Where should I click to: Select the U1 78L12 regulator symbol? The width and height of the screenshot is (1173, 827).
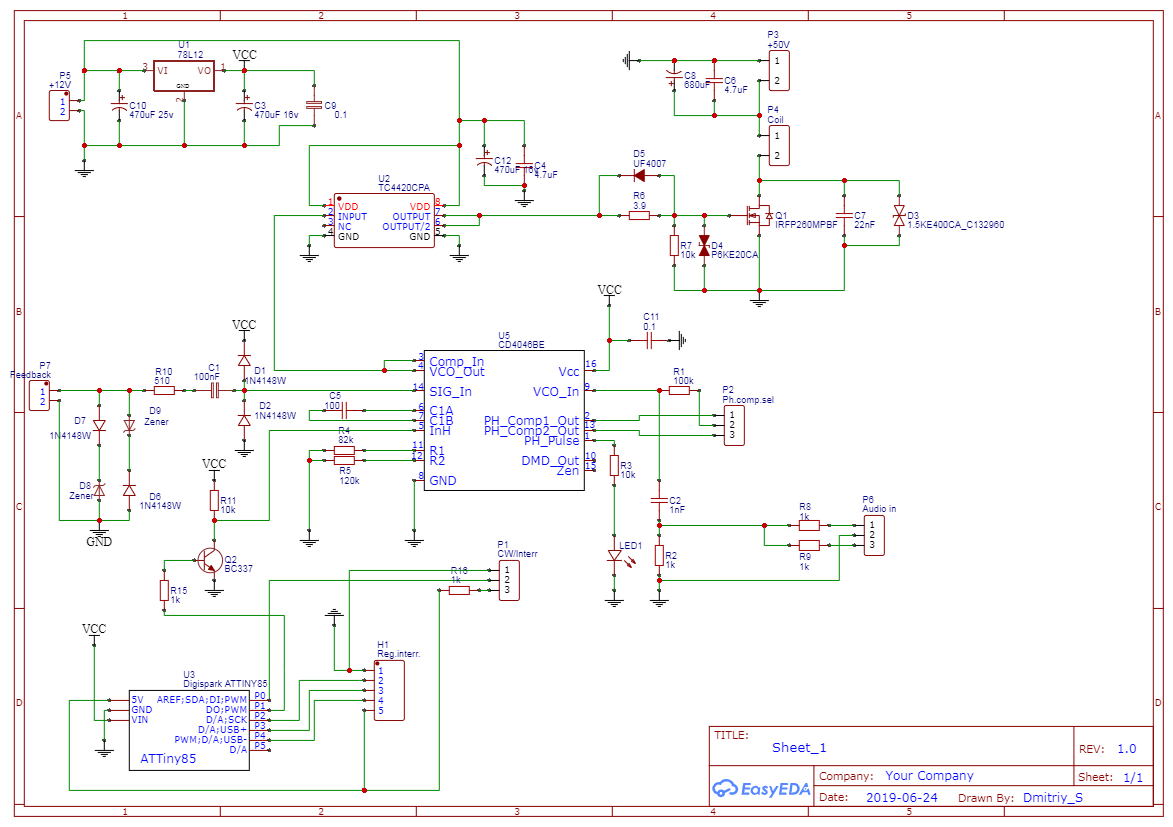[184, 76]
